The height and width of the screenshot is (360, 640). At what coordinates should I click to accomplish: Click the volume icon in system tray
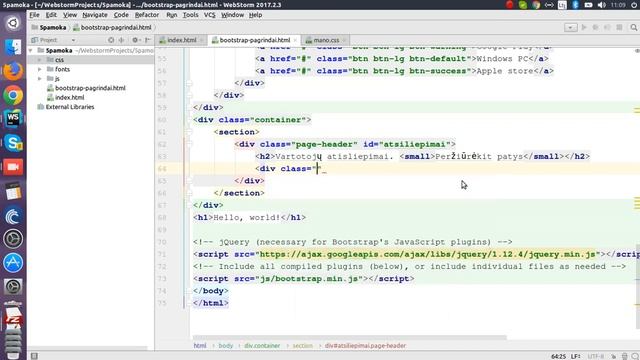[x=601, y=5]
